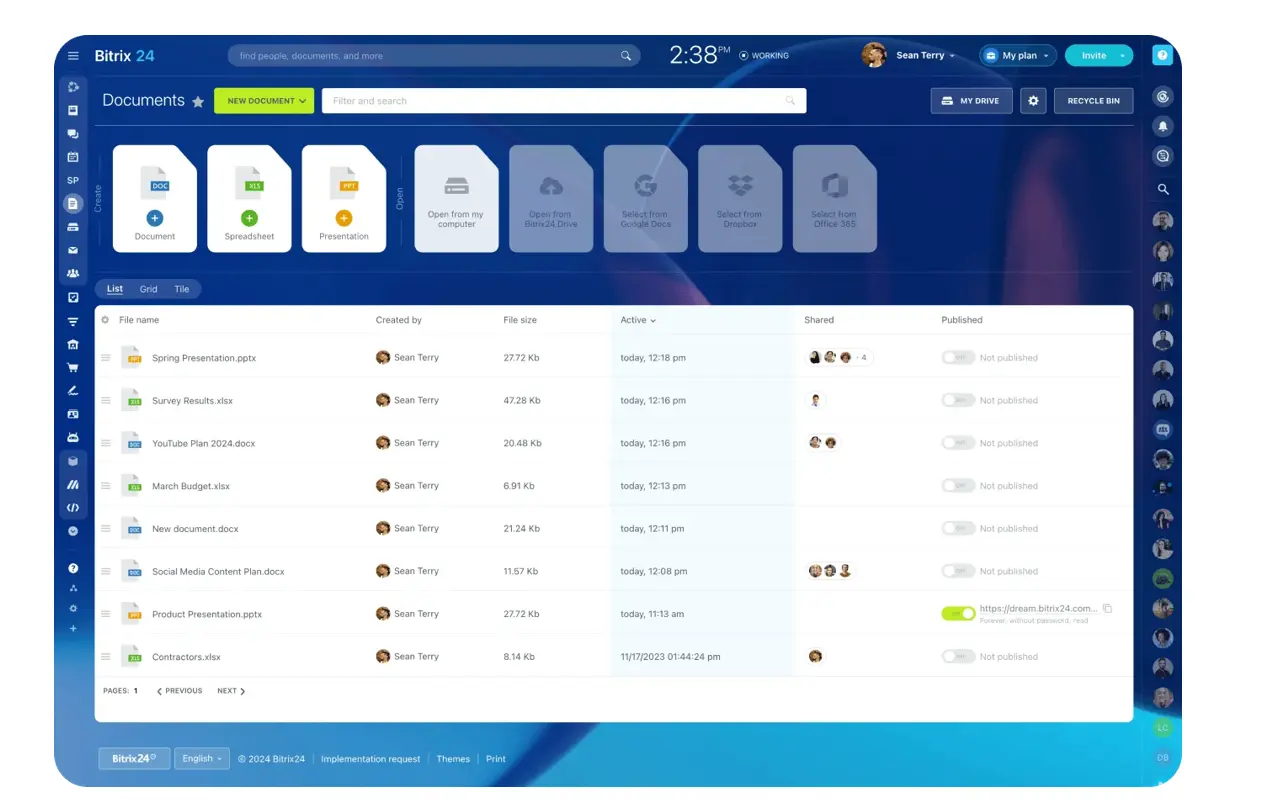
Task: Switch to the Tile view tab
Action: point(181,288)
